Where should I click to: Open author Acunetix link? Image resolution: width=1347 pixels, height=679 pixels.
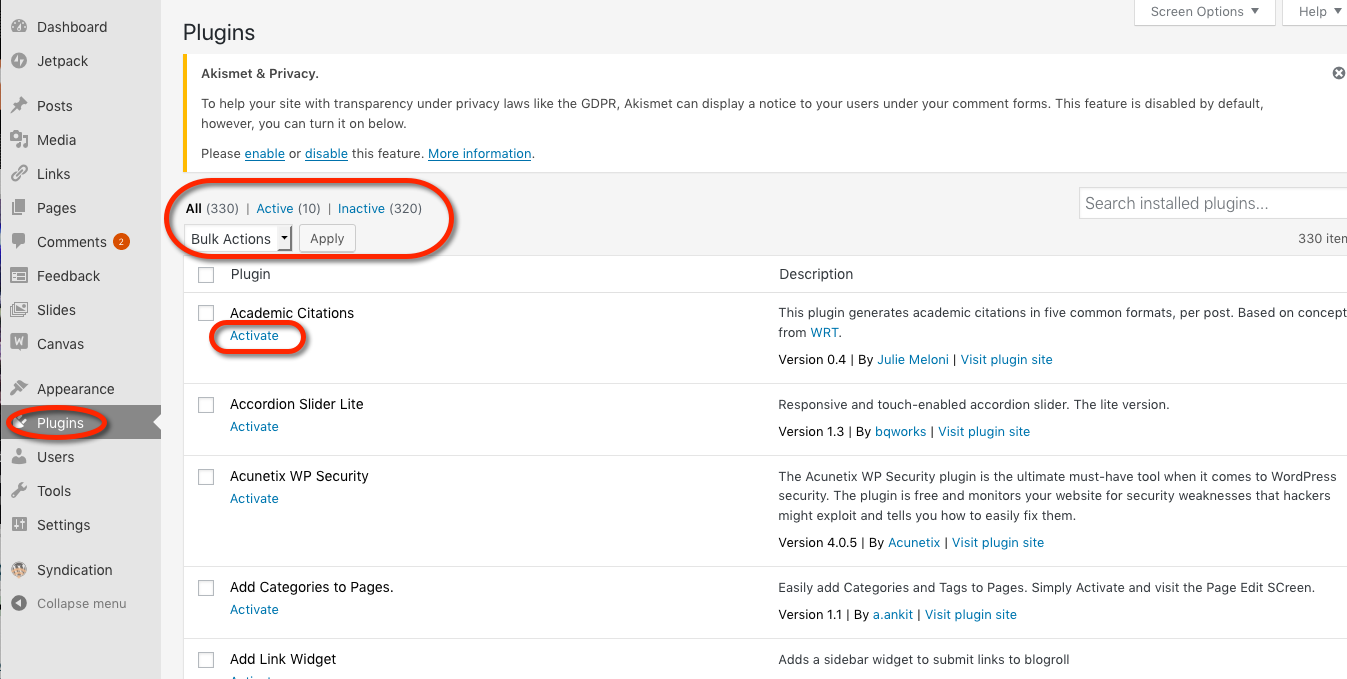[915, 543]
